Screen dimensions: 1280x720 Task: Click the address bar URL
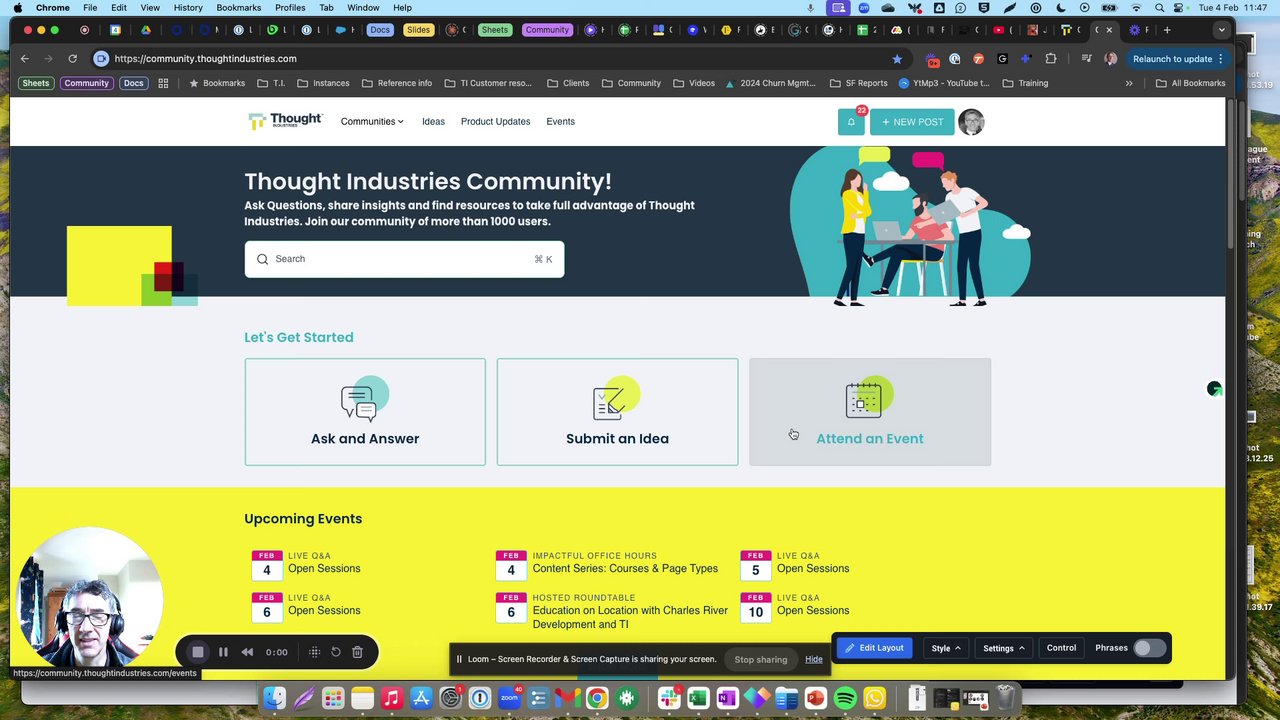(x=205, y=59)
